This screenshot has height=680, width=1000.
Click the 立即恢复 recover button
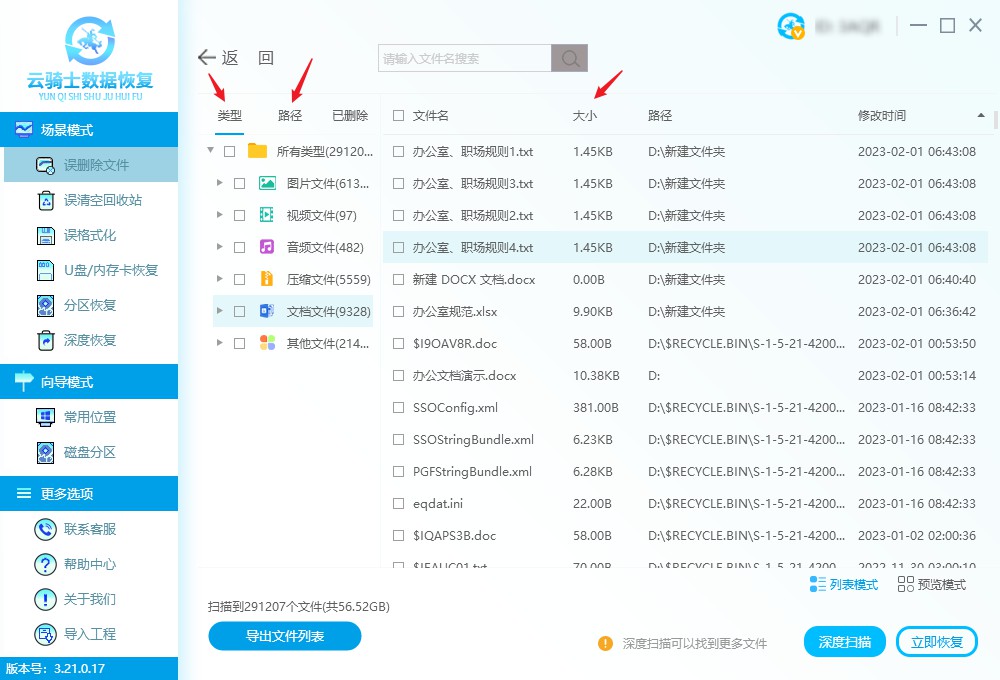coord(936,641)
